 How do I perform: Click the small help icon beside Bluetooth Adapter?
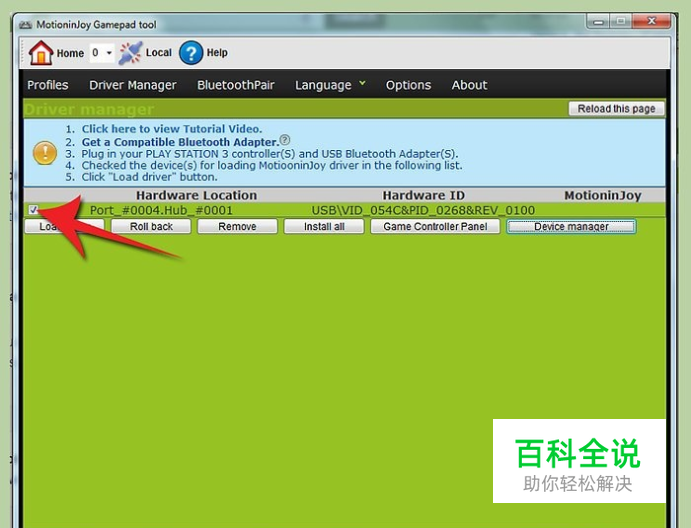tap(285, 140)
